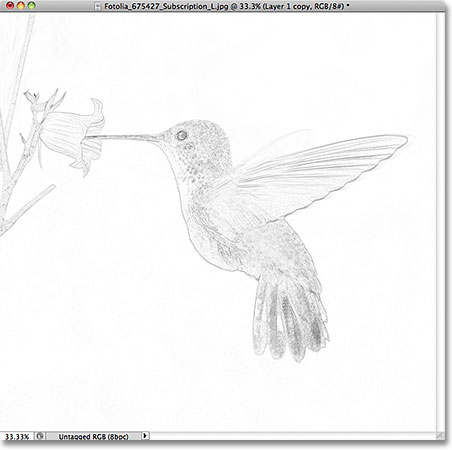Viewport: 452px width, 450px height.
Task: Click the horizontal scrollbar track at the bottom
Action: (293, 436)
